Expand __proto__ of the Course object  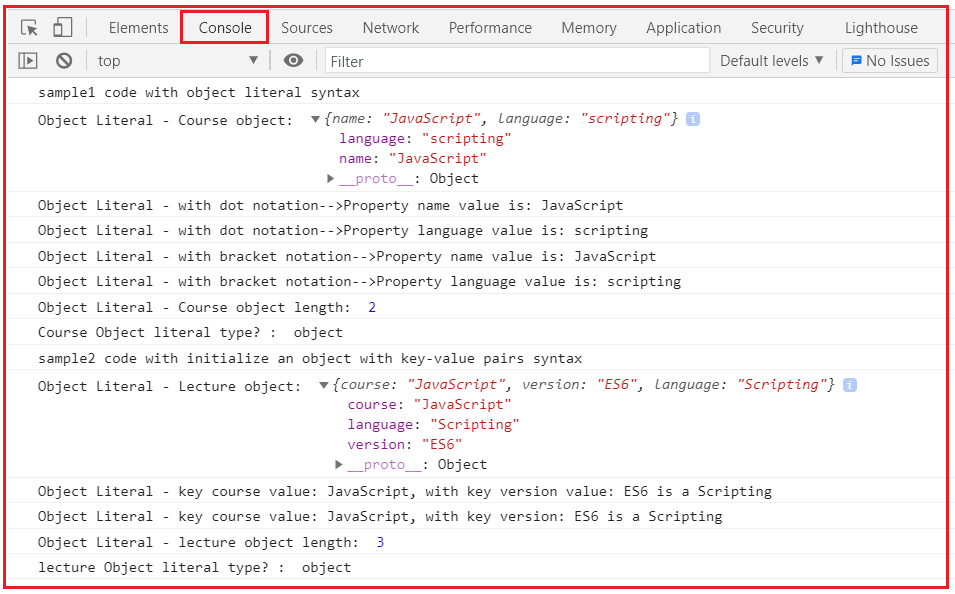pos(332,178)
